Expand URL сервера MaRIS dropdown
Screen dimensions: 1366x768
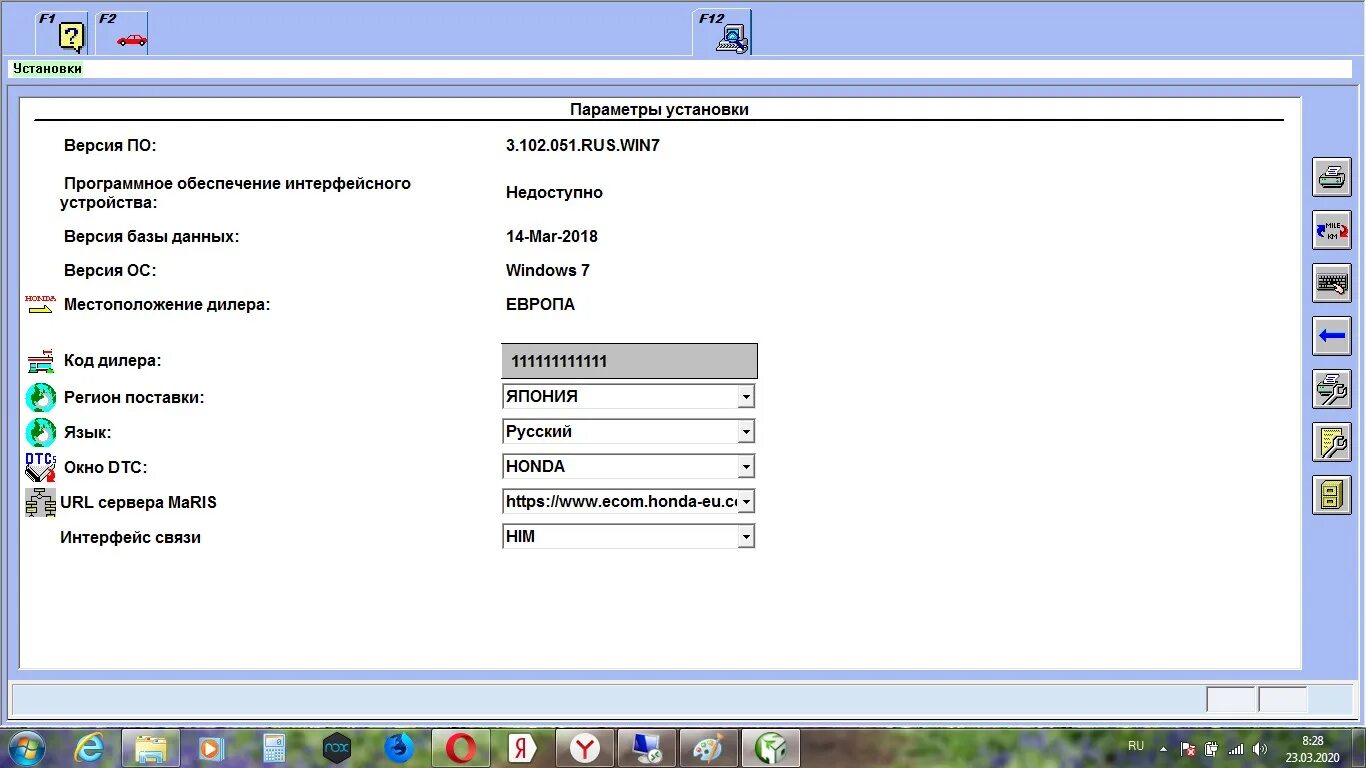click(x=628, y=501)
